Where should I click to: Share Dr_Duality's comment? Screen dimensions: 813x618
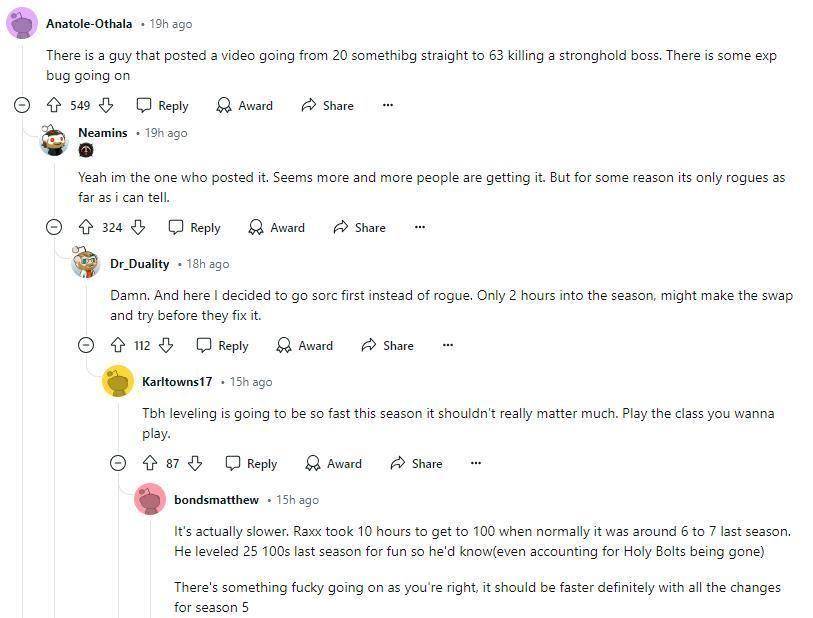click(x=388, y=345)
